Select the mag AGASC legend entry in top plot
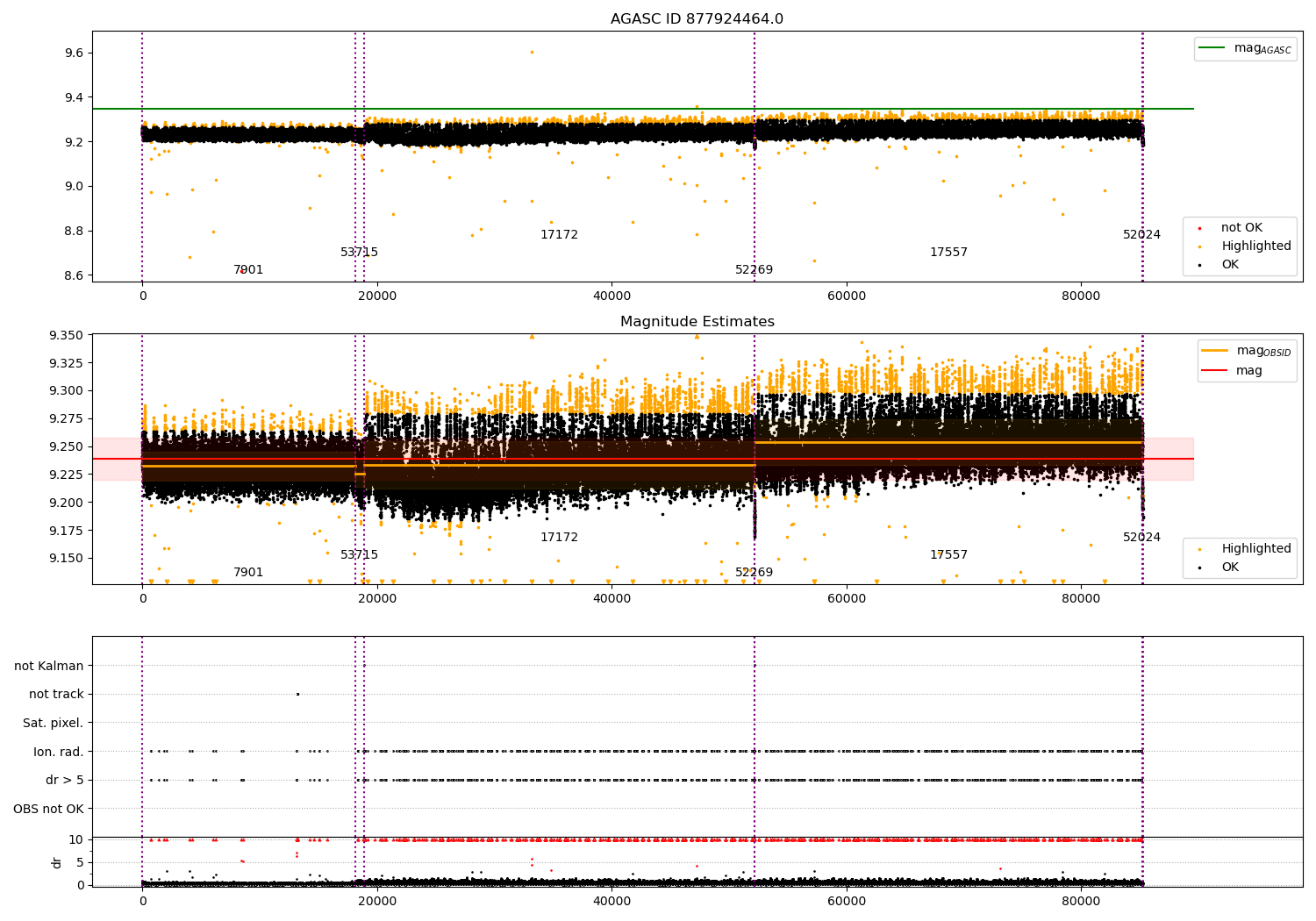This screenshot has width=1316, height=921. (x=1245, y=48)
